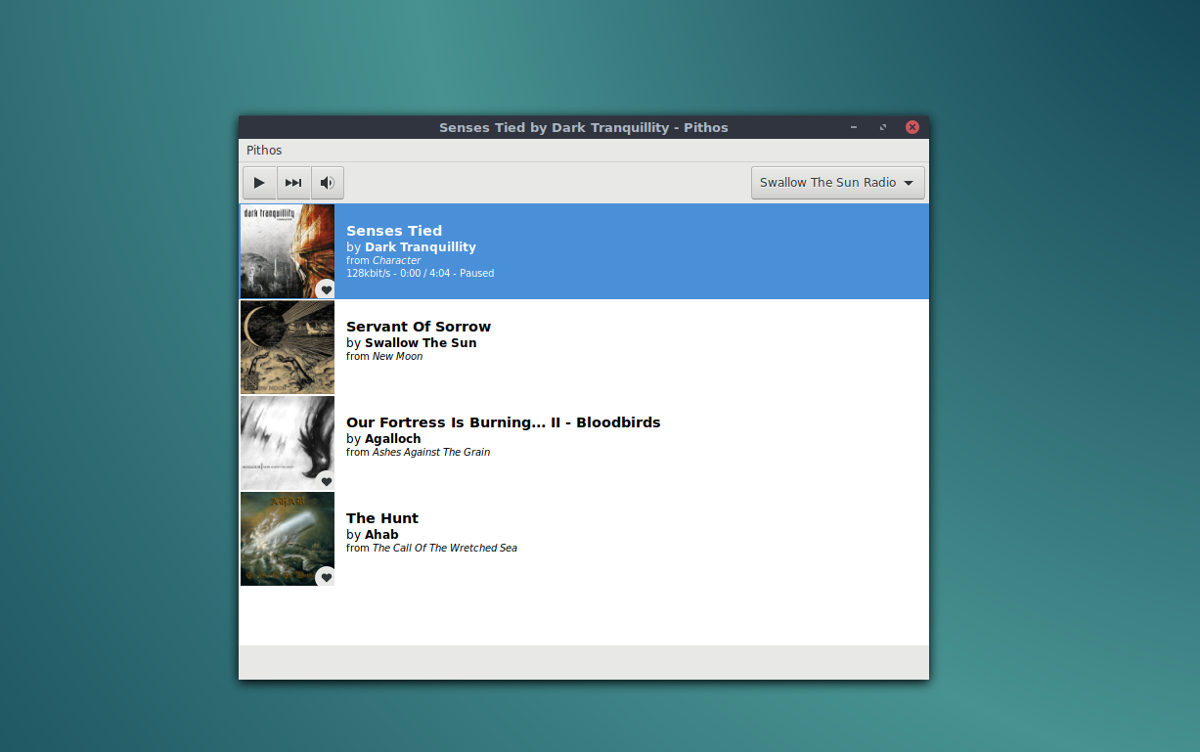Viewport: 1200px width, 752px height.
Task: Click the "128kbit/s - 0:00 / 4:04 - Paused" status line
Action: [x=420, y=273]
